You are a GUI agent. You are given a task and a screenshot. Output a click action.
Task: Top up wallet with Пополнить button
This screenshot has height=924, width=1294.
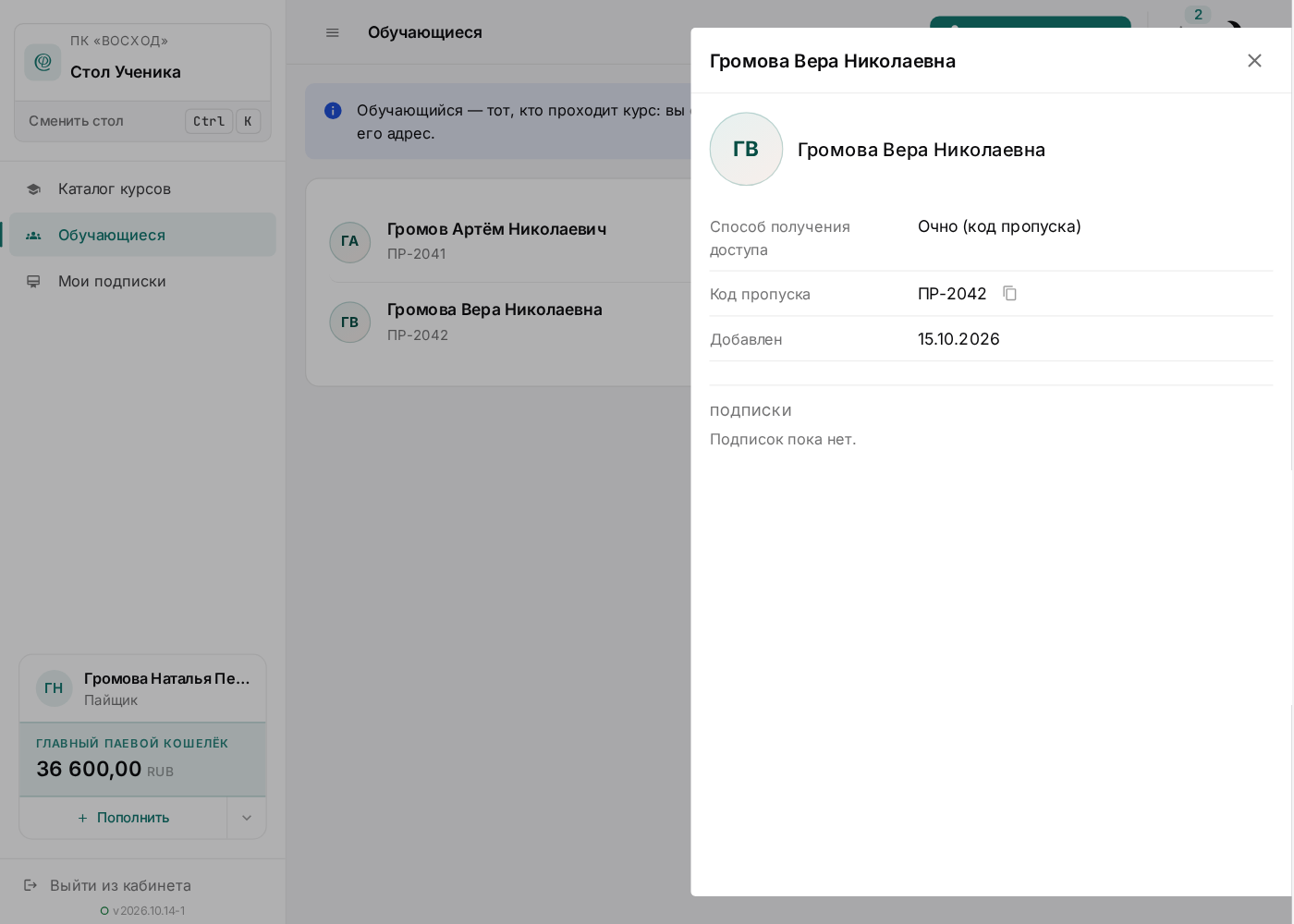(x=124, y=818)
